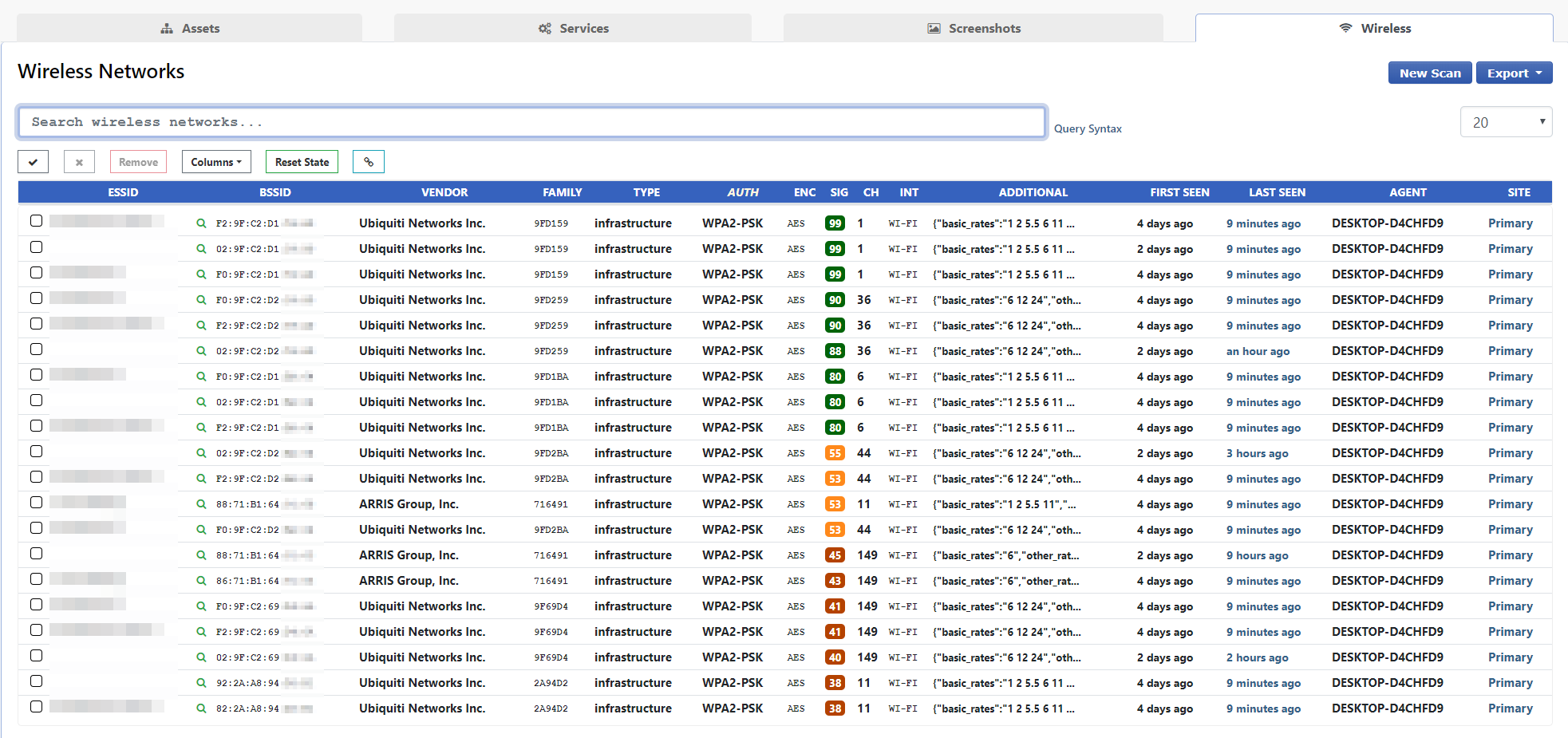This screenshot has width=1568, height=738.
Task: Click the magnifier icon beside BSSID 86:71:B1:64
Action: (201, 581)
